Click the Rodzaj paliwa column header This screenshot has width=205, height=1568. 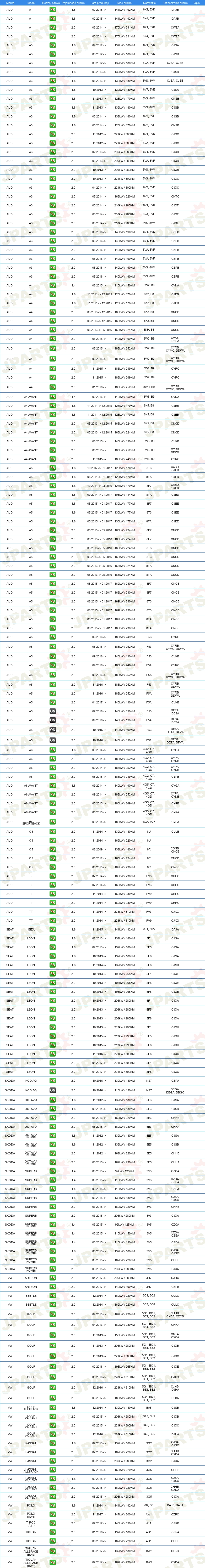52,3
